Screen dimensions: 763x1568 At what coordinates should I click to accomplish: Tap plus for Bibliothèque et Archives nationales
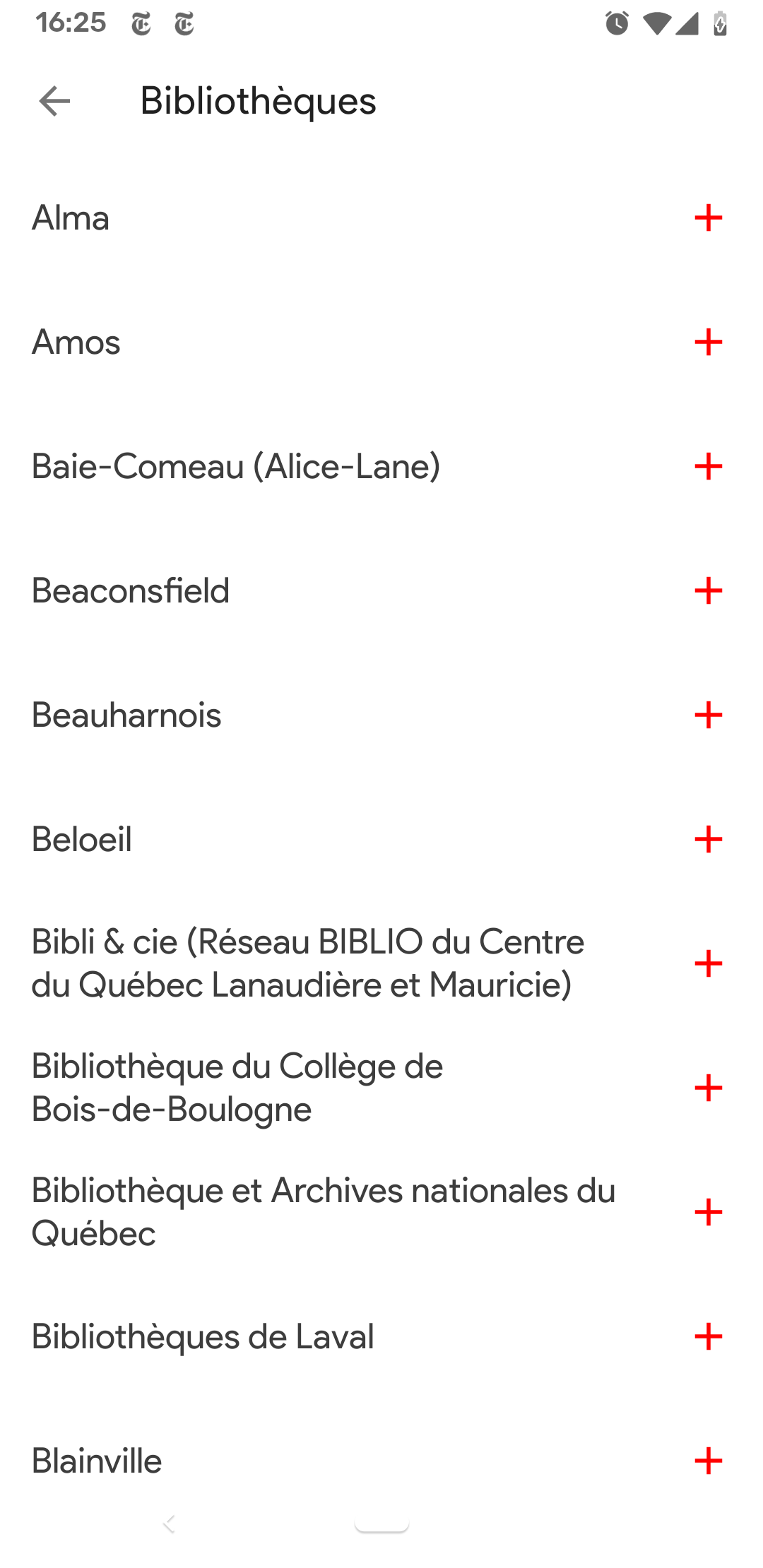point(708,1212)
